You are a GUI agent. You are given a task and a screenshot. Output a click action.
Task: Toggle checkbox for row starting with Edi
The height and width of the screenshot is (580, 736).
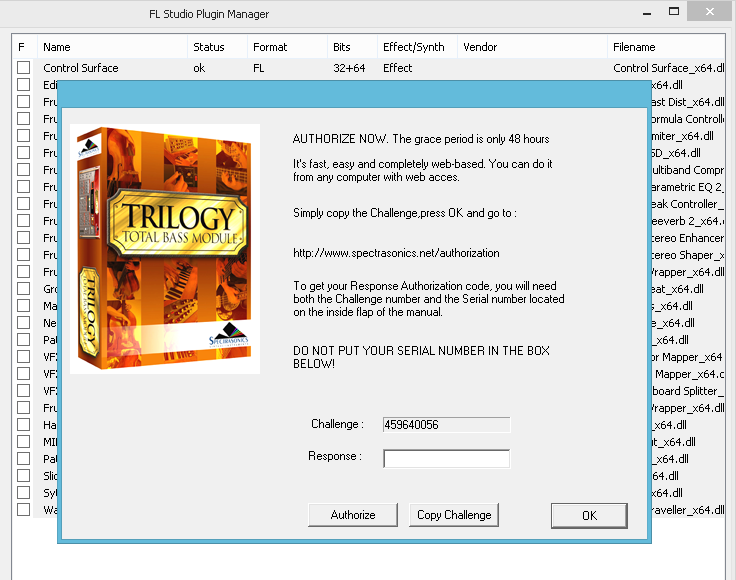click(23, 85)
